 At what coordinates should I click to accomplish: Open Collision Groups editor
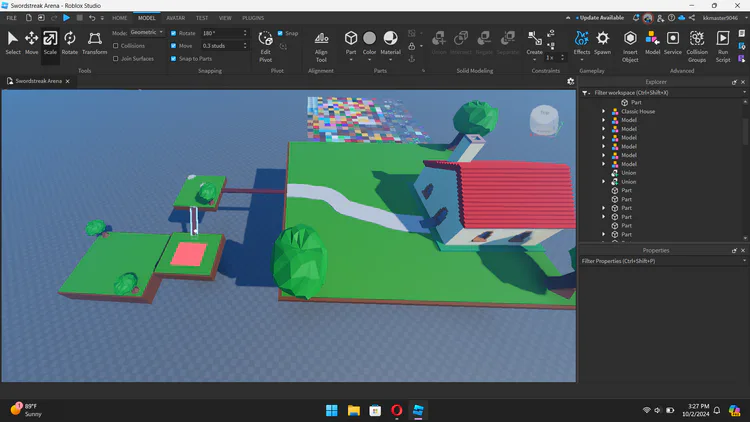[697, 46]
